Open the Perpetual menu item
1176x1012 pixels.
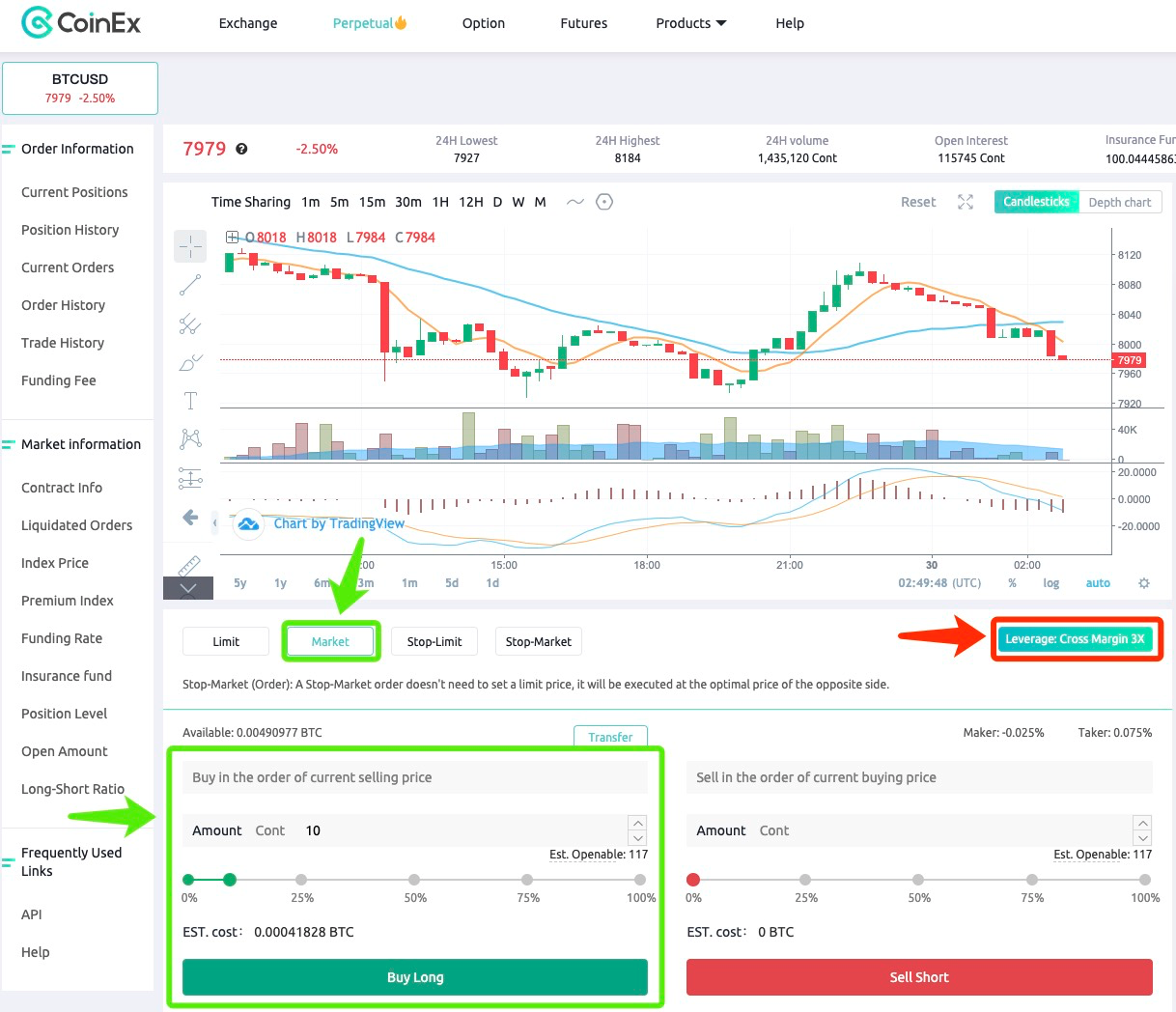pyautogui.click(x=370, y=23)
